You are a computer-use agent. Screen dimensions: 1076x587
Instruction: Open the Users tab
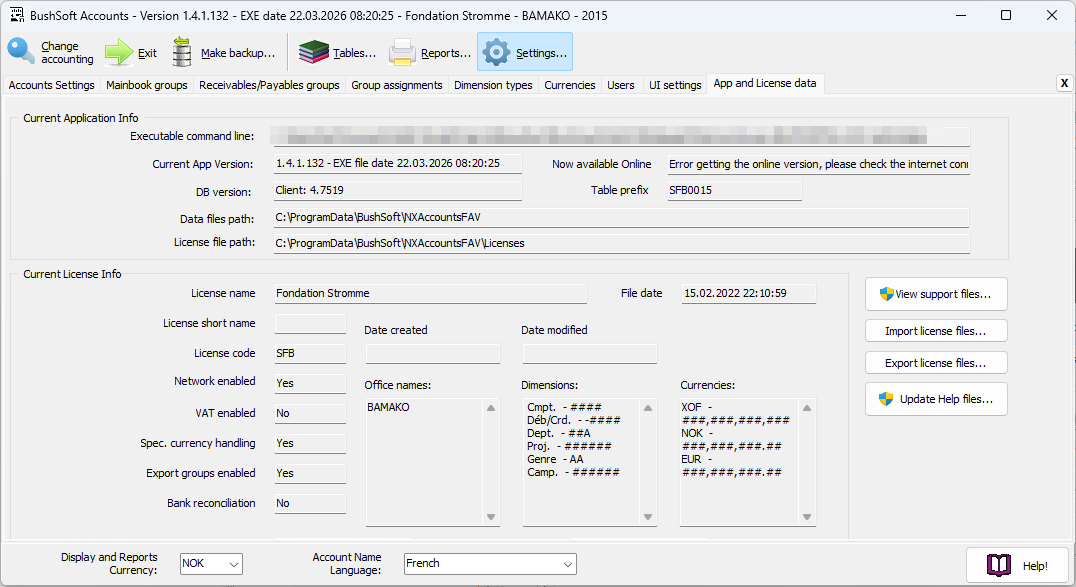click(620, 84)
